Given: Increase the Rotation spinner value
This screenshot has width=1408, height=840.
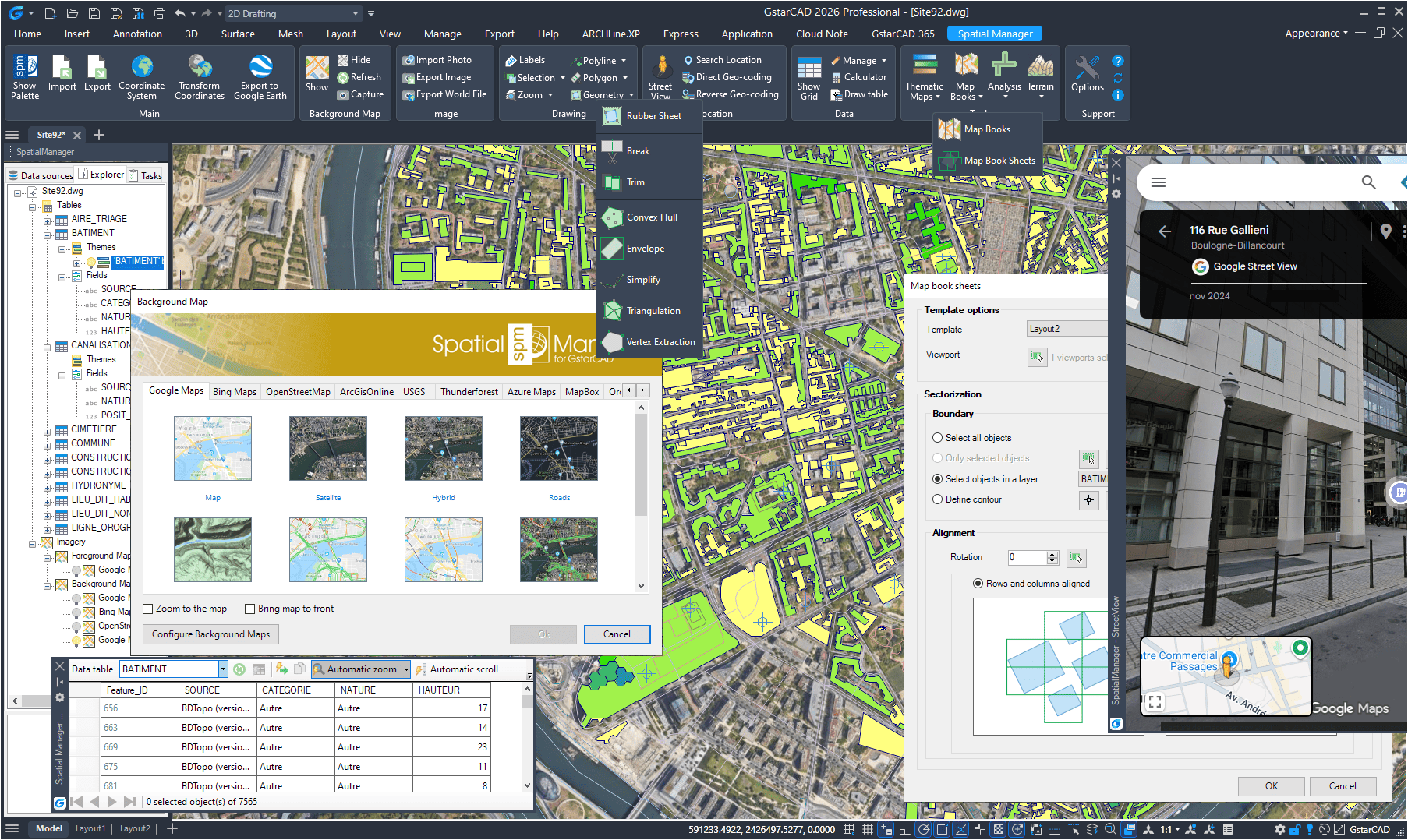Looking at the screenshot, I should pos(1052,554).
